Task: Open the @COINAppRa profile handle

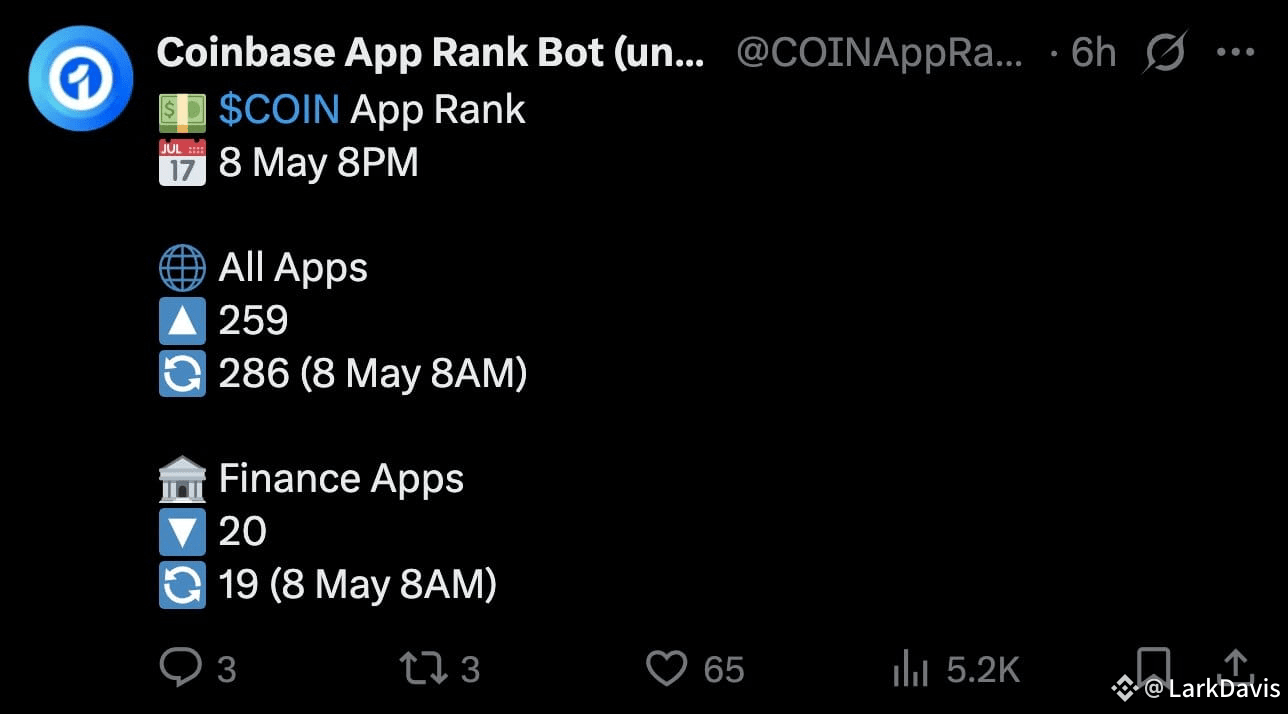Action: 878,53
